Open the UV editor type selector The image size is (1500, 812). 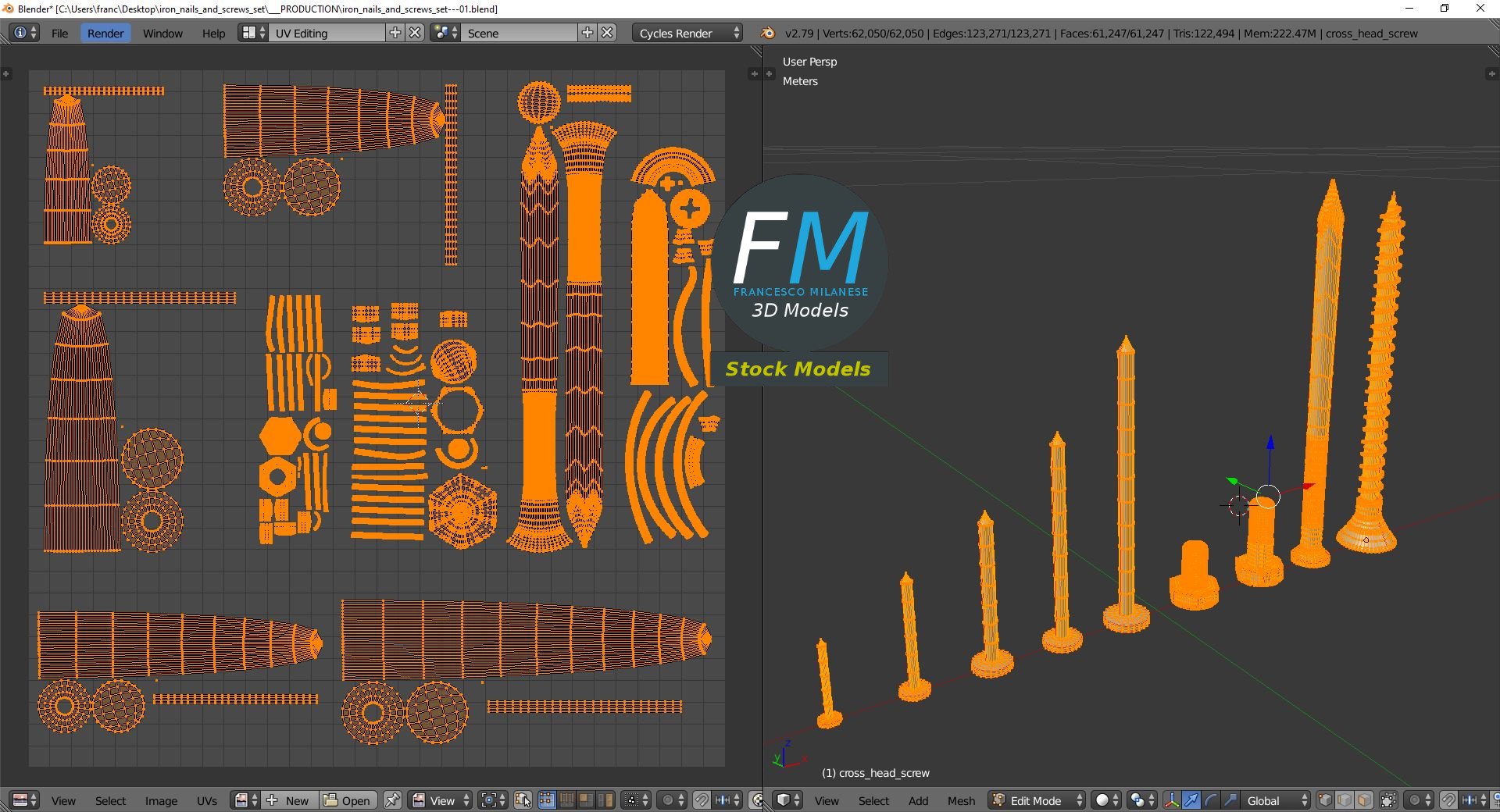coord(25,800)
